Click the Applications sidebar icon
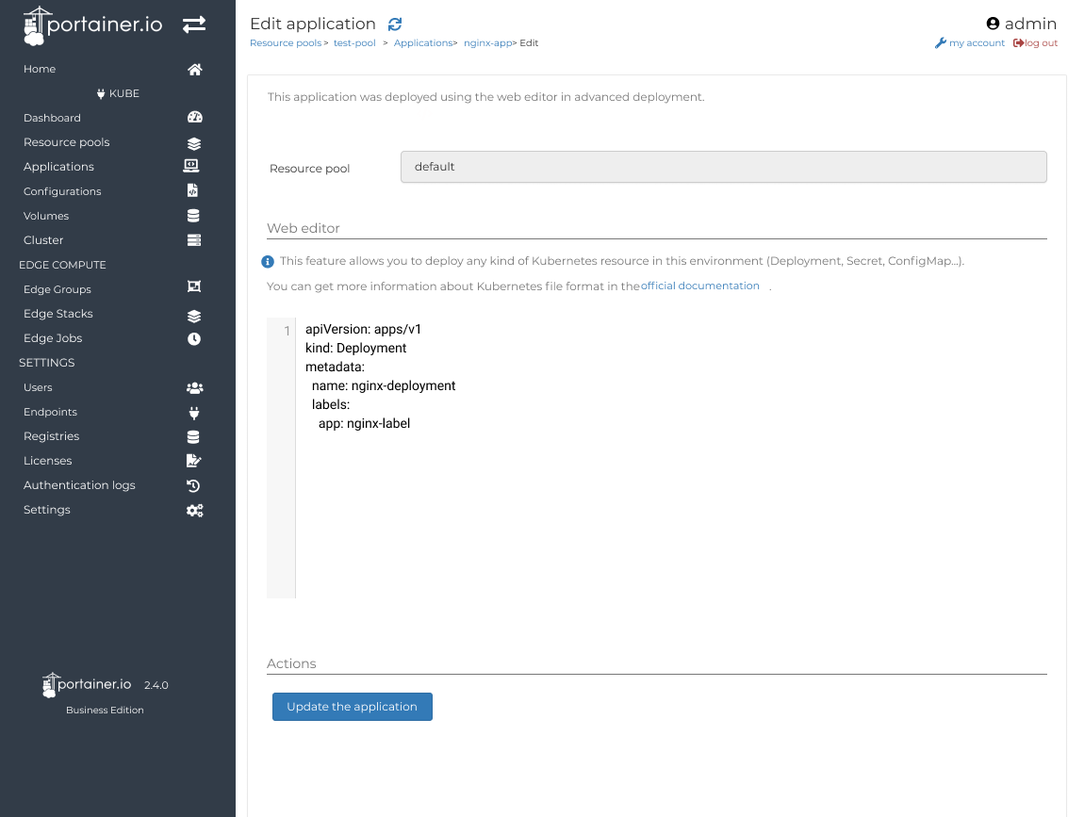Viewport: 1084px width, 817px height. (x=194, y=166)
